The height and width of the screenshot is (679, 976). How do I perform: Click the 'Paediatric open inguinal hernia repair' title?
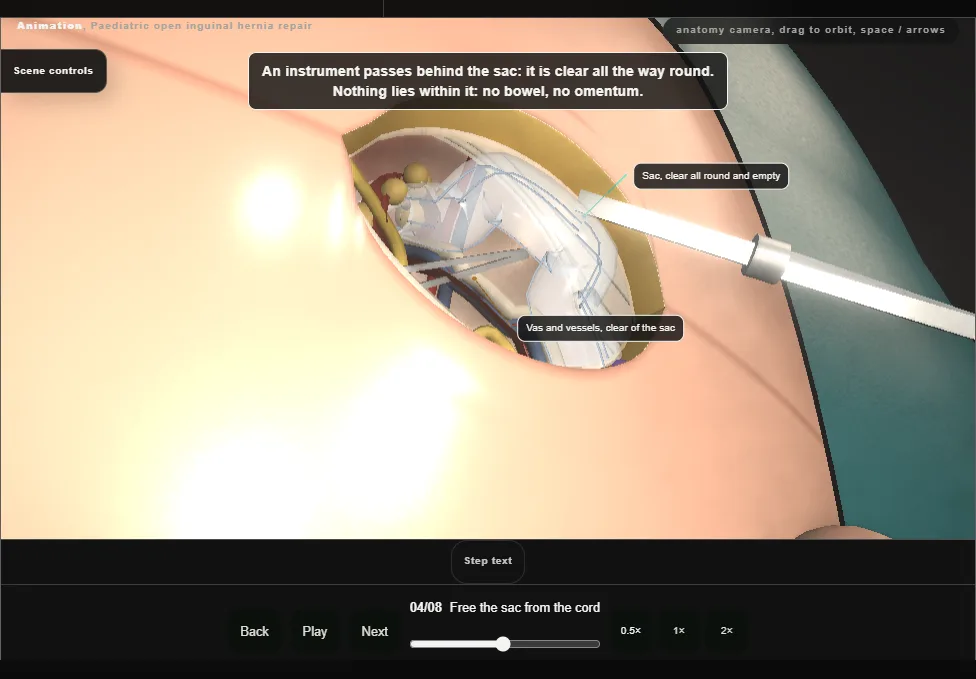point(201,26)
